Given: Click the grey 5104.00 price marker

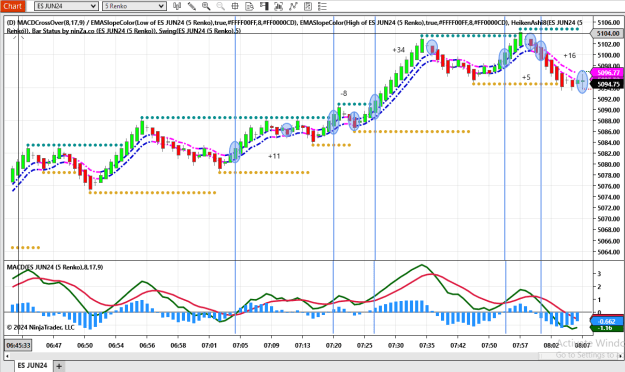Looking at the screenshot, I should (608, 33).
